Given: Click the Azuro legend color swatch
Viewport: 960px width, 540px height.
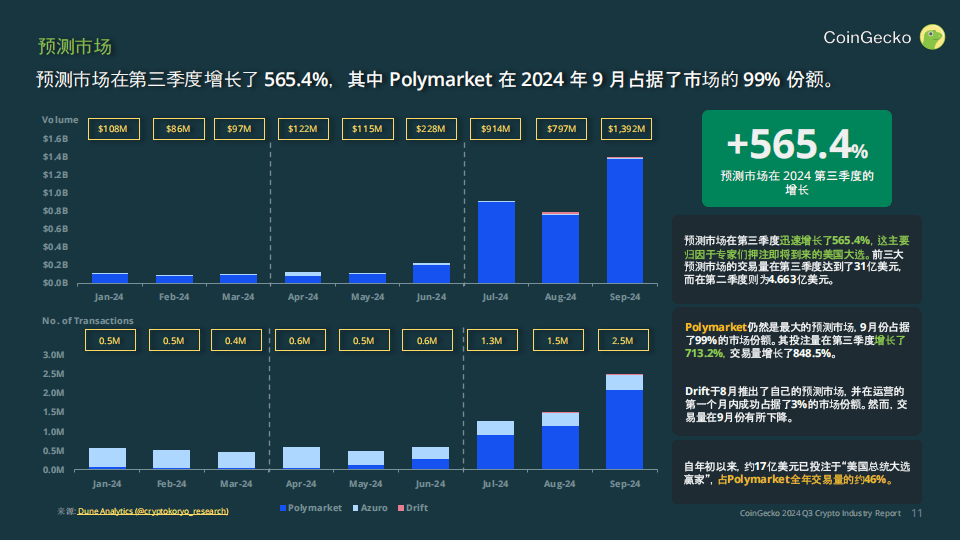Looking at the screenshot, I should (356, 508).
